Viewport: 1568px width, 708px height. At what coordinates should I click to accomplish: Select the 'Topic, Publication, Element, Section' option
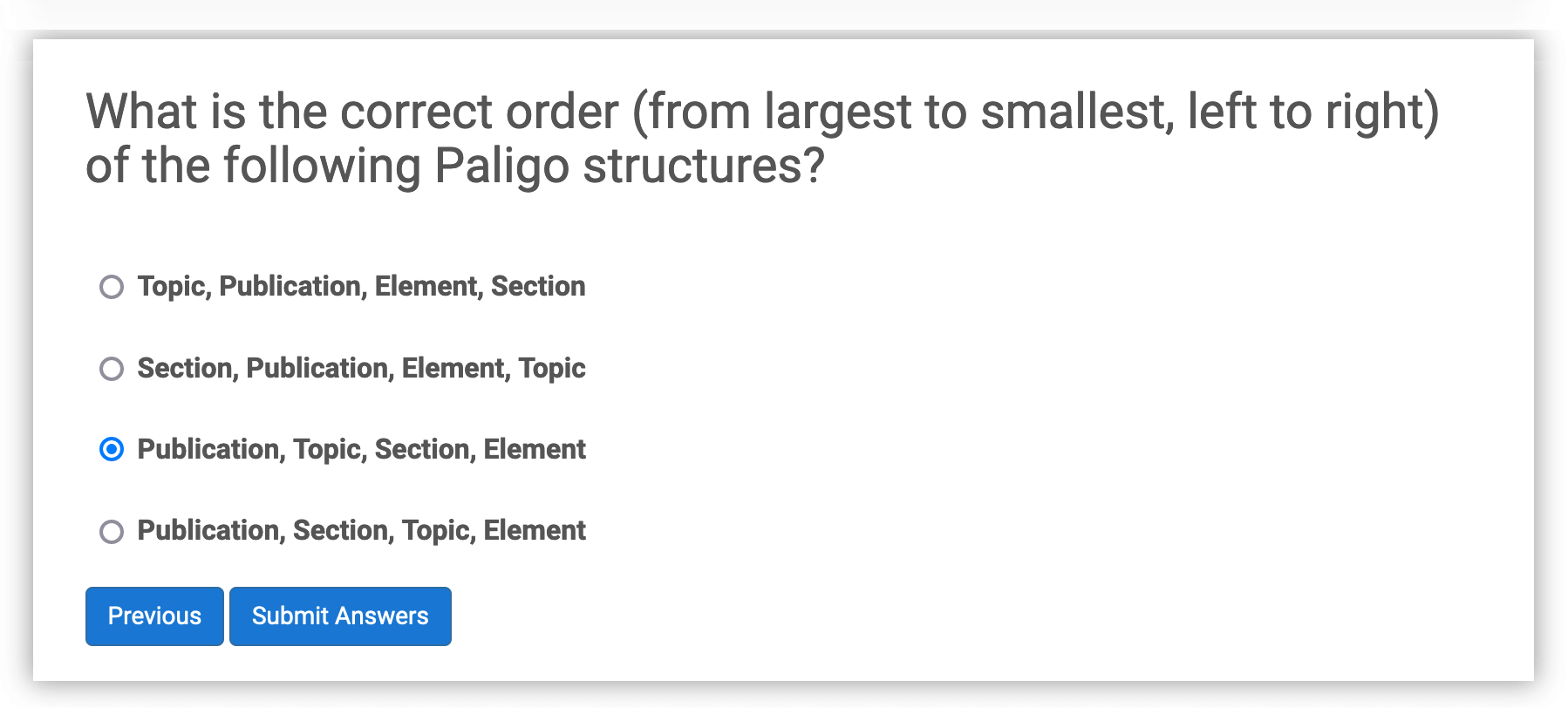(x=112, y=287)
